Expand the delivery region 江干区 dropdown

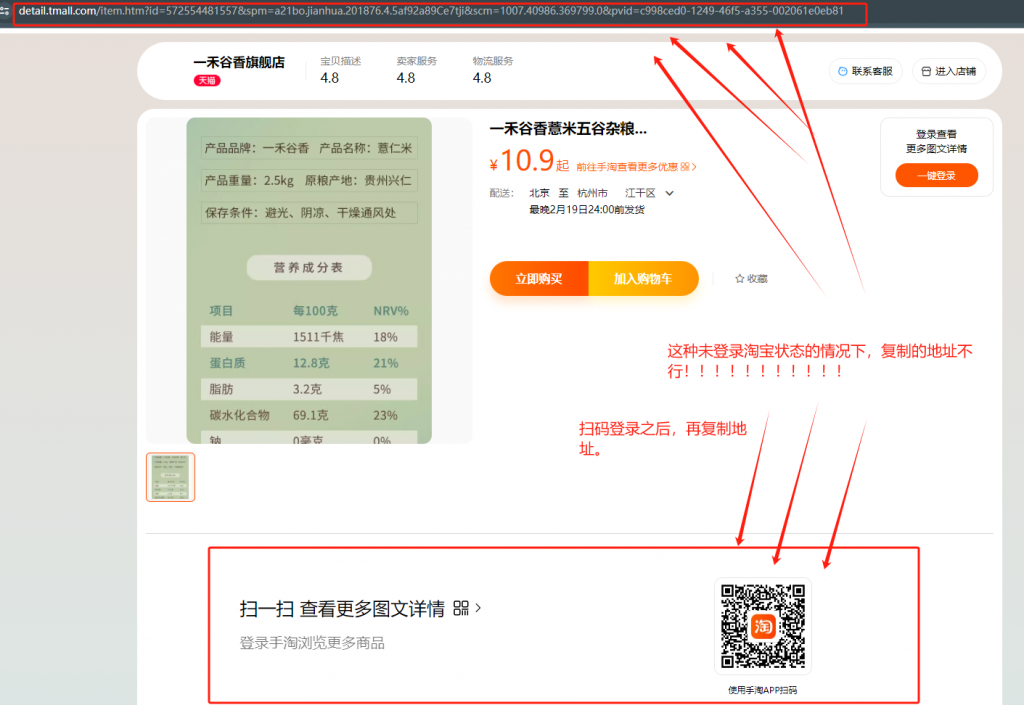pos(649,193)
